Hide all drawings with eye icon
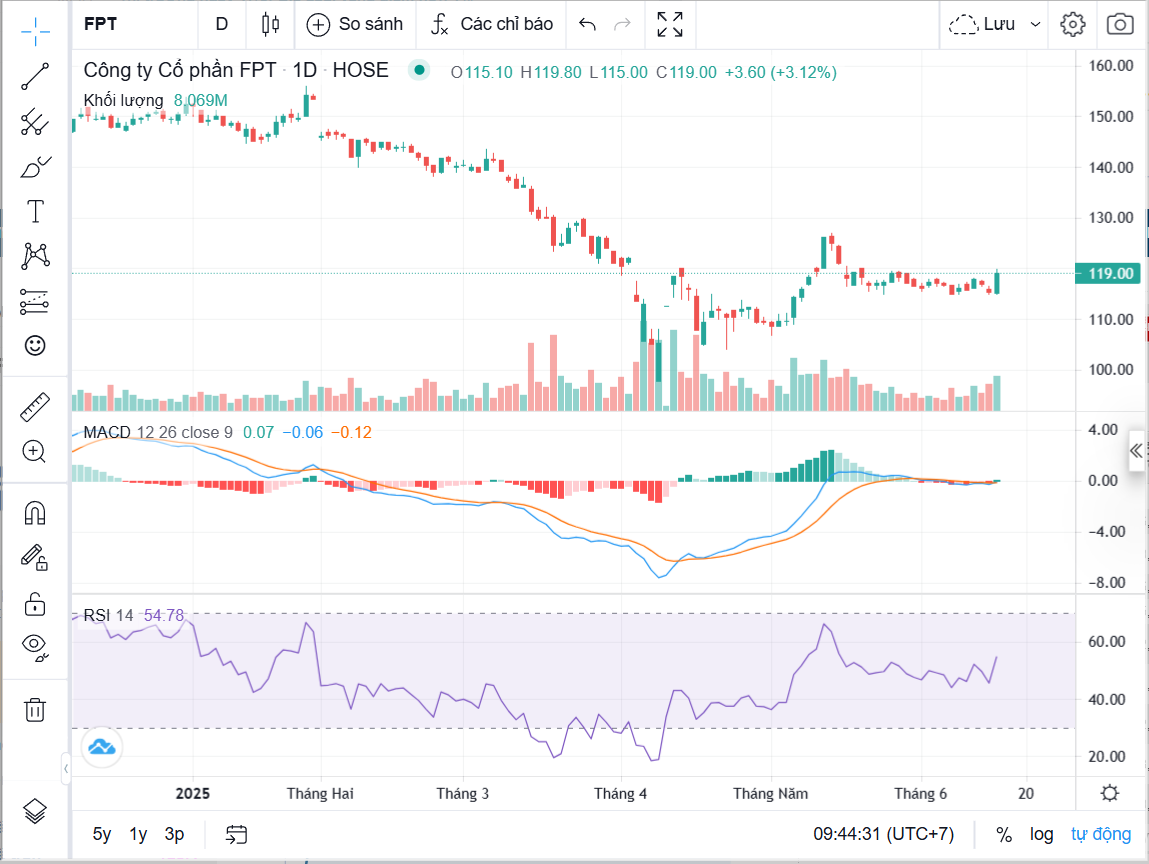This screenshot has height=864, width=1149. pyautogui.click(x=35, y=647)
